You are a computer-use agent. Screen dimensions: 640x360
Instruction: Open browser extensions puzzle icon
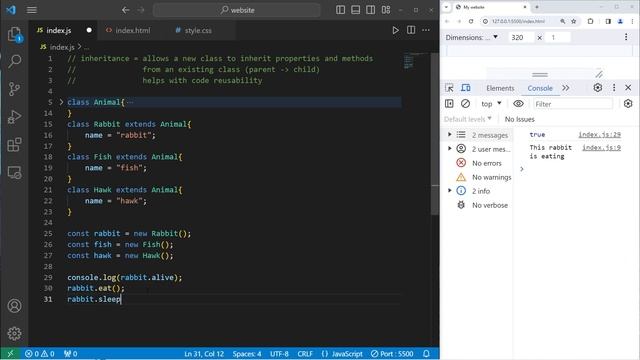pos(590,21)
